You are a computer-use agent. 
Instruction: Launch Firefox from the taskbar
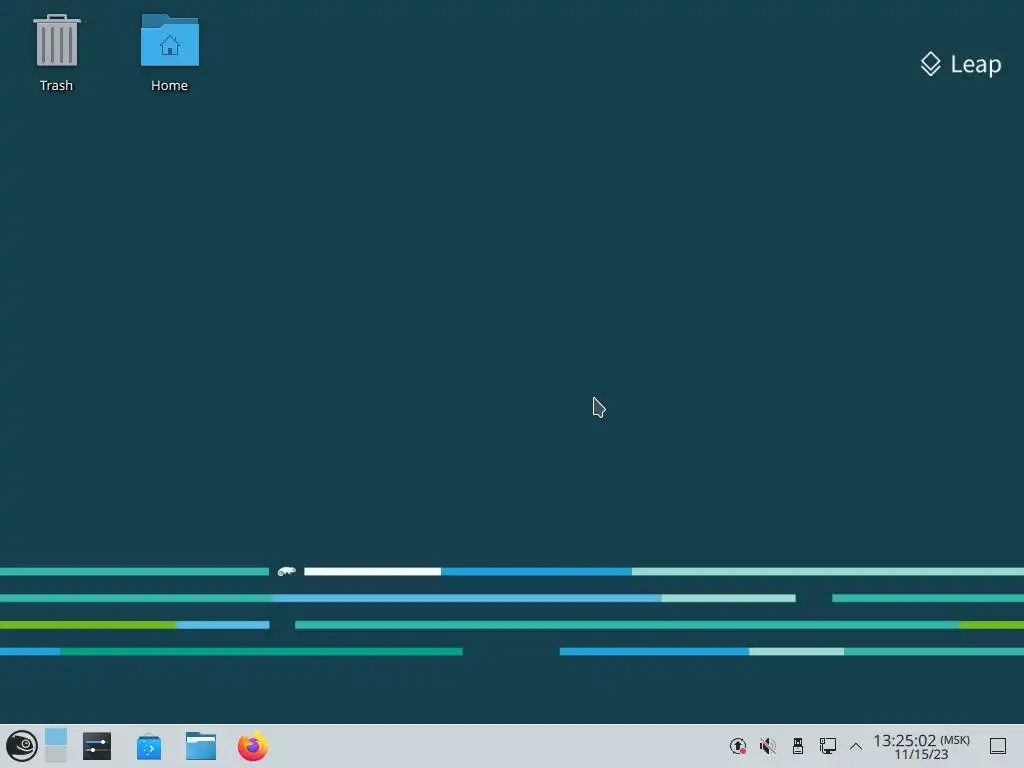coord(253,746)
